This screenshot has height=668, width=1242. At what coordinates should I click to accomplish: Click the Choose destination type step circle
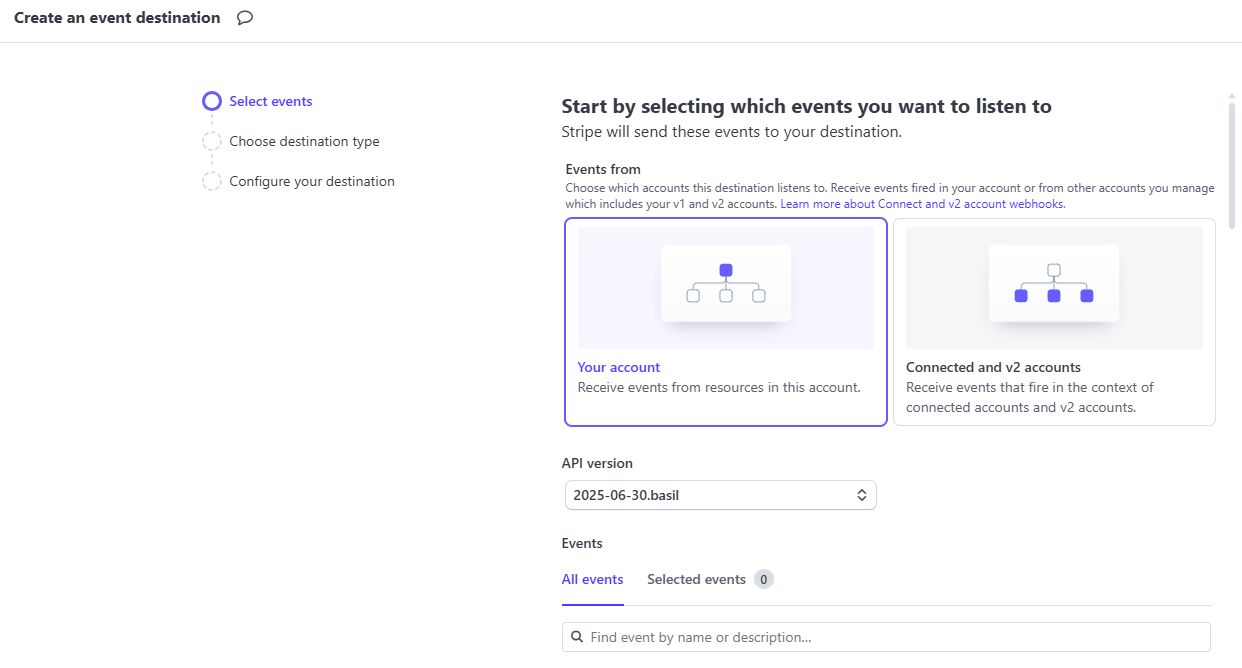tap(212, 141)
